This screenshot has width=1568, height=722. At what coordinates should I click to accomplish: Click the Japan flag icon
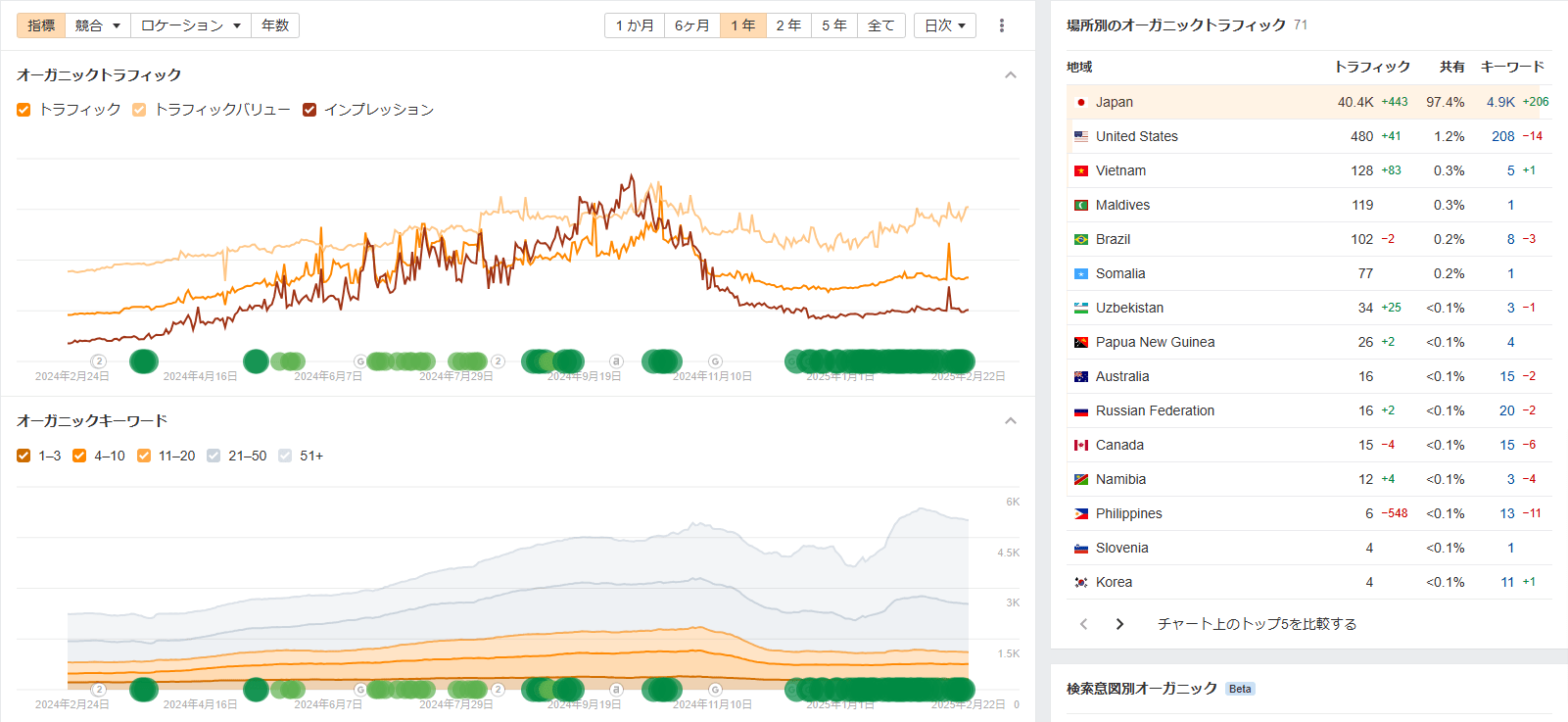tap(1081, 102)
